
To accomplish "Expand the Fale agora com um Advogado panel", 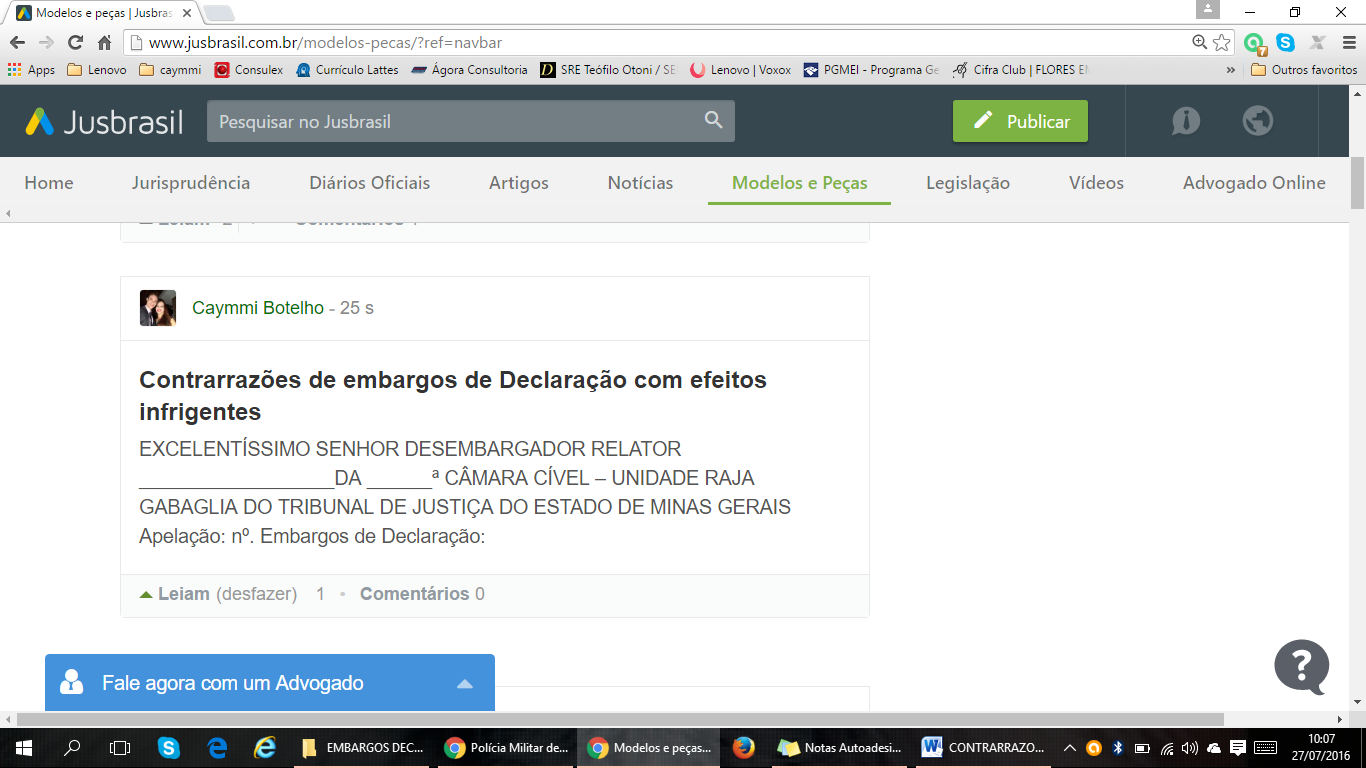I will [x=464, y=684].
